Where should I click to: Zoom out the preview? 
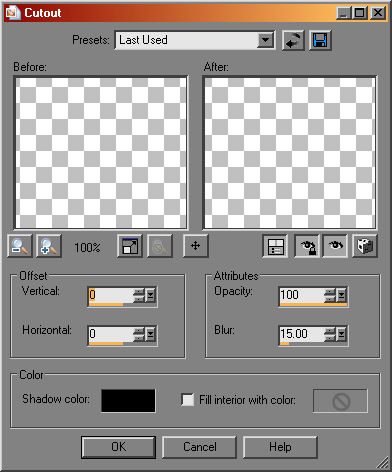click(20, 246)
